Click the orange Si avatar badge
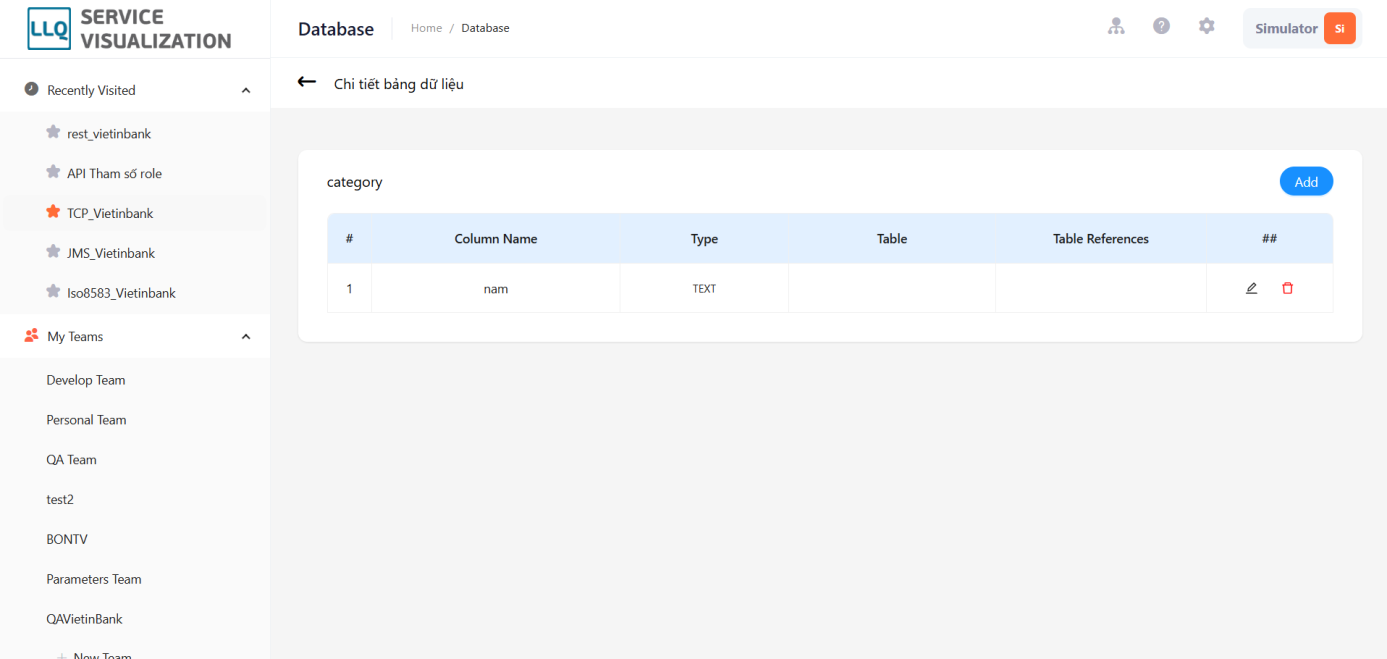The height and width of the screenshot is (659, 1387). (x=1339, y=28)
